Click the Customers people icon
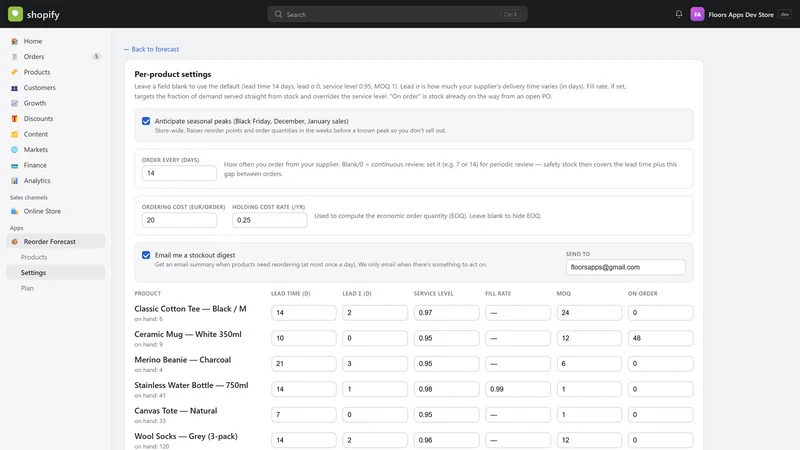Screen dimensions: 800x450 coord(14,88)
